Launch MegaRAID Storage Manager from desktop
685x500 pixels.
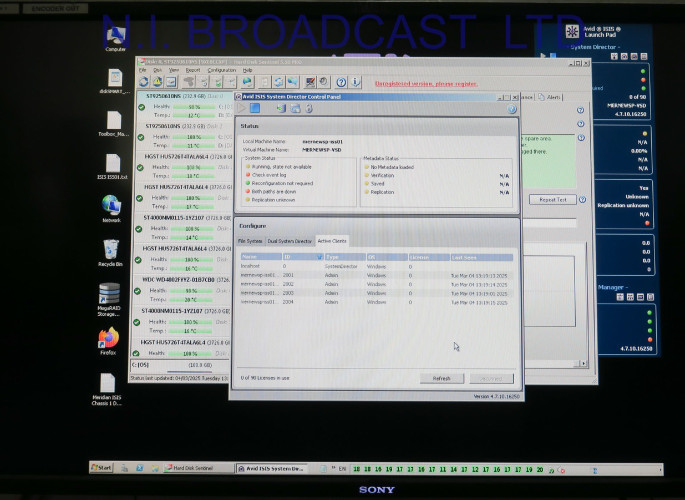[109, 300]
